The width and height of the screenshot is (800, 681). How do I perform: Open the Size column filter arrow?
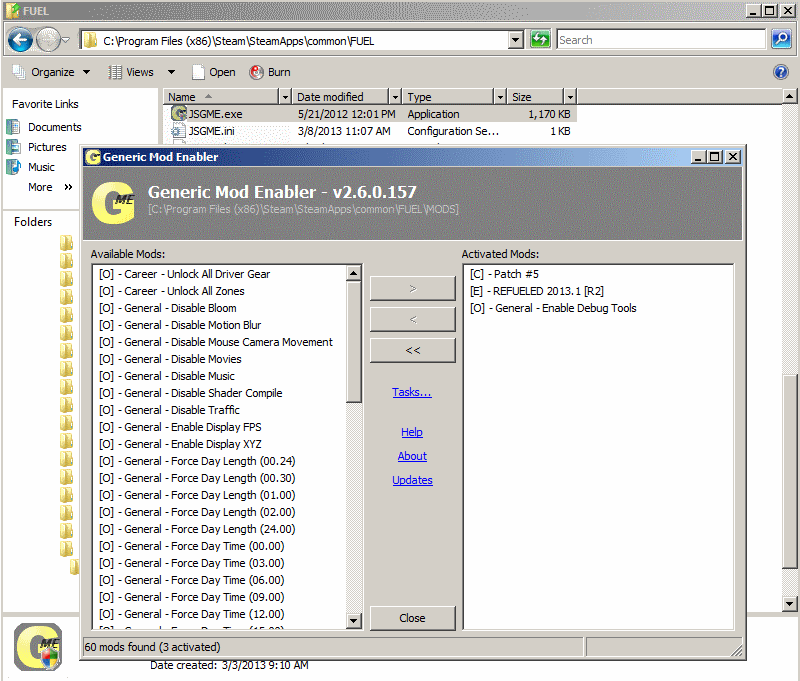pos(570,97)
